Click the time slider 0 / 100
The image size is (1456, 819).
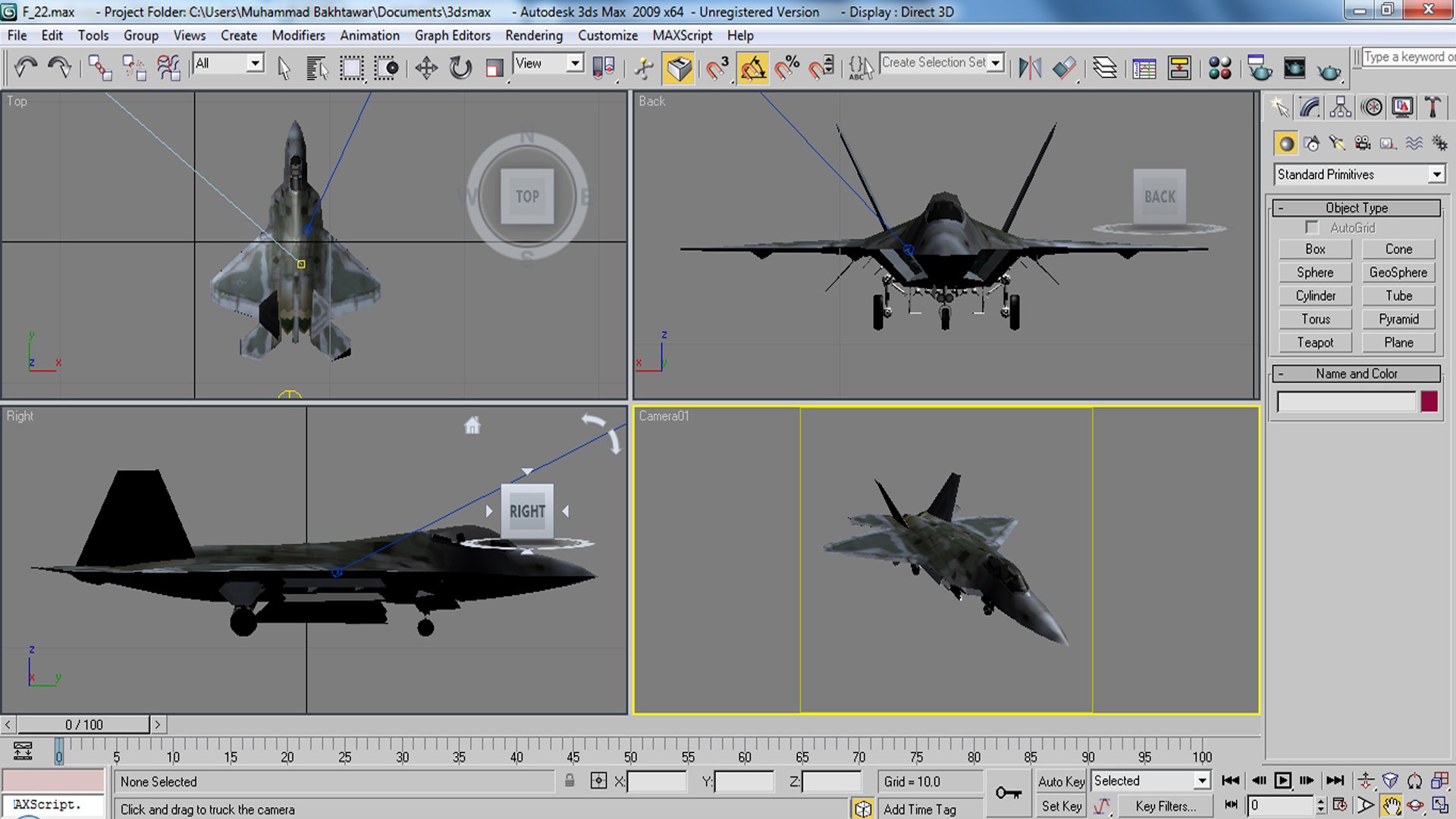(83, 725)
